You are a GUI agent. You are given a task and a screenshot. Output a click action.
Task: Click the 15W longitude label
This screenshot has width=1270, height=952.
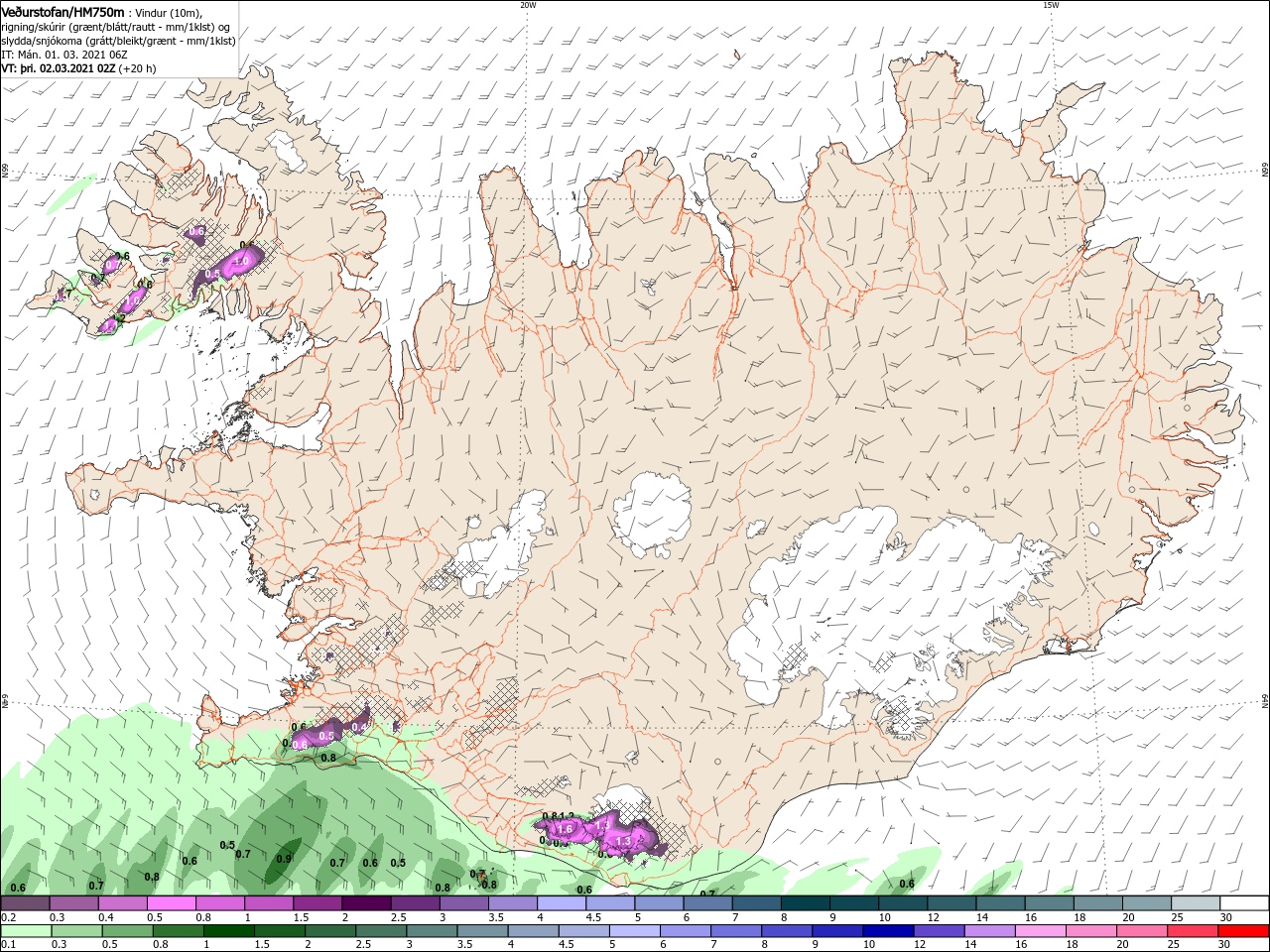coord(1051,5)
